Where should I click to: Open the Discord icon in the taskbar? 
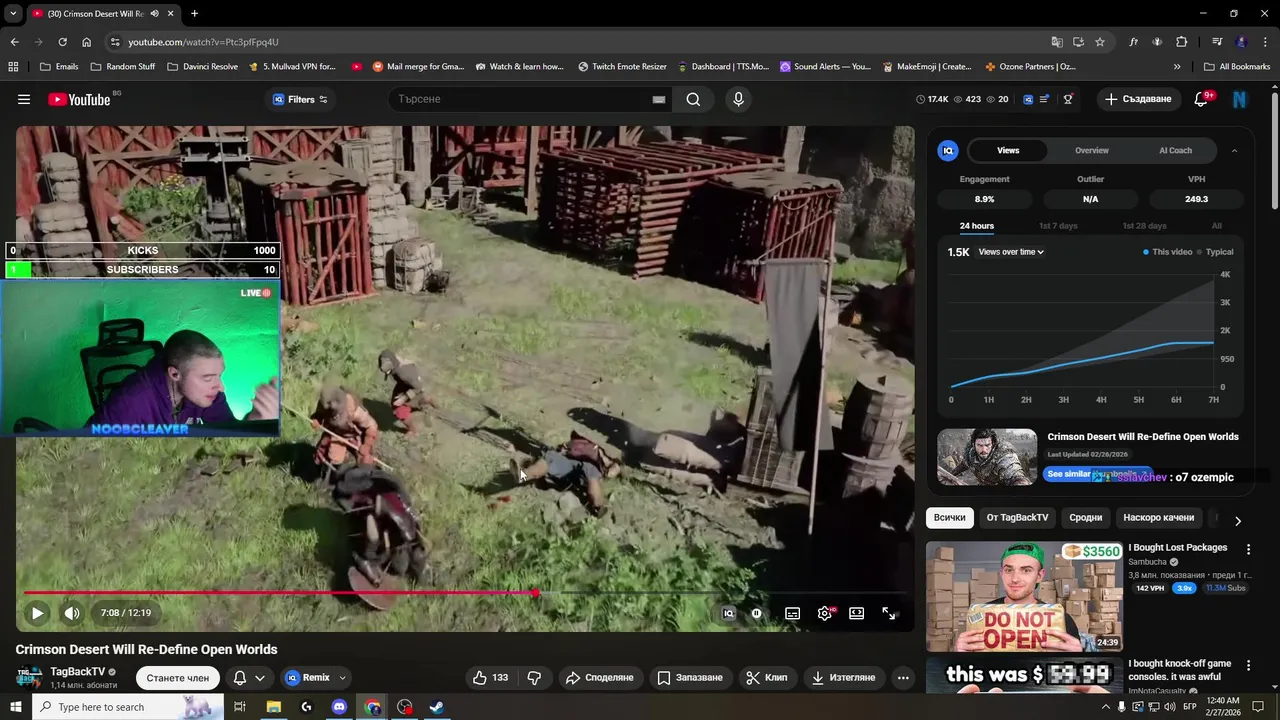[339, 707]
